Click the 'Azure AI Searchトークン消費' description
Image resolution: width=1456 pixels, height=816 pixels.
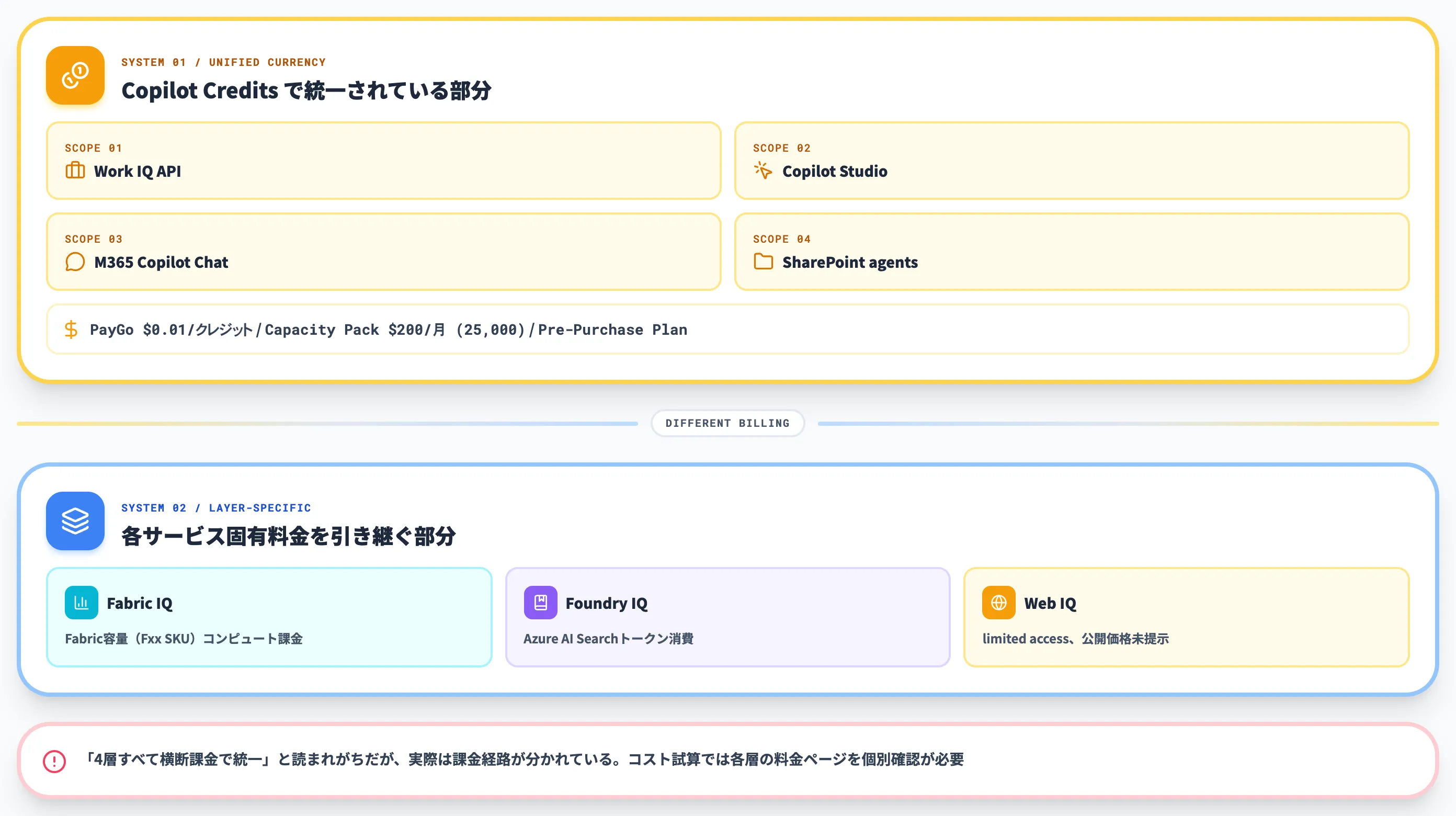point(608,639)
